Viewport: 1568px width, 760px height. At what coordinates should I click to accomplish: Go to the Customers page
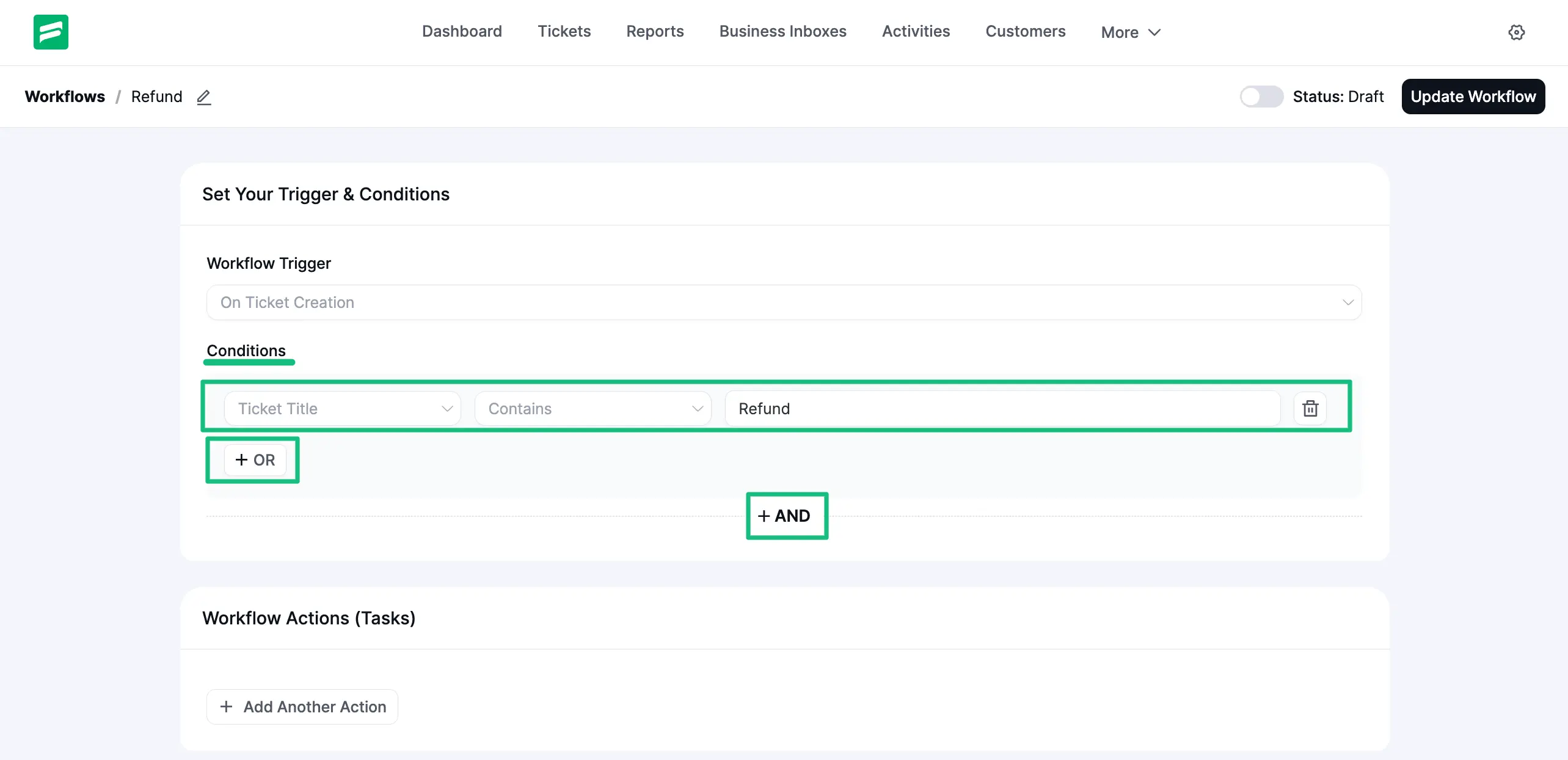point(1026,31)
